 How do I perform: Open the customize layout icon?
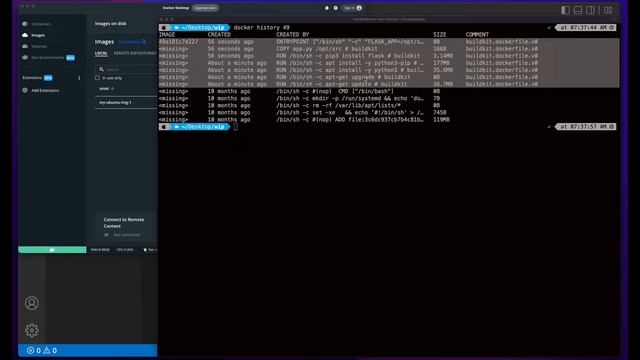[608, 10]
